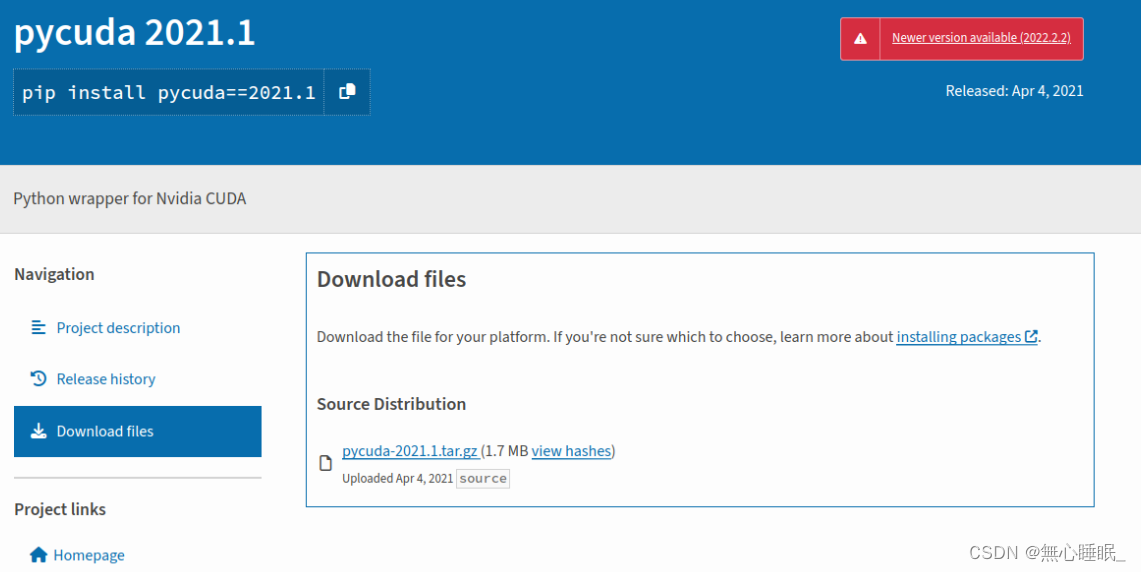Click the Download files tray icon
This screenshot has width=1141, height=572.
coord(39,431)
